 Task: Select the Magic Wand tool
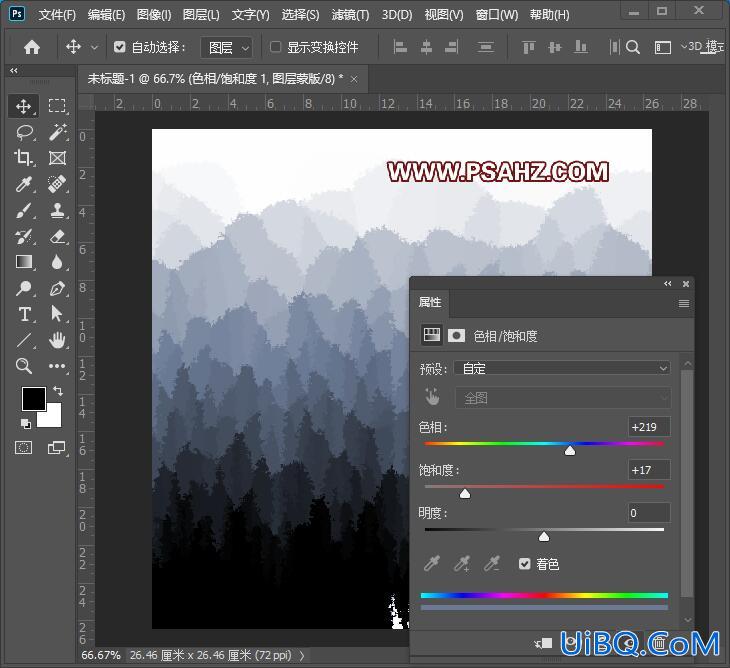(57, 132)
